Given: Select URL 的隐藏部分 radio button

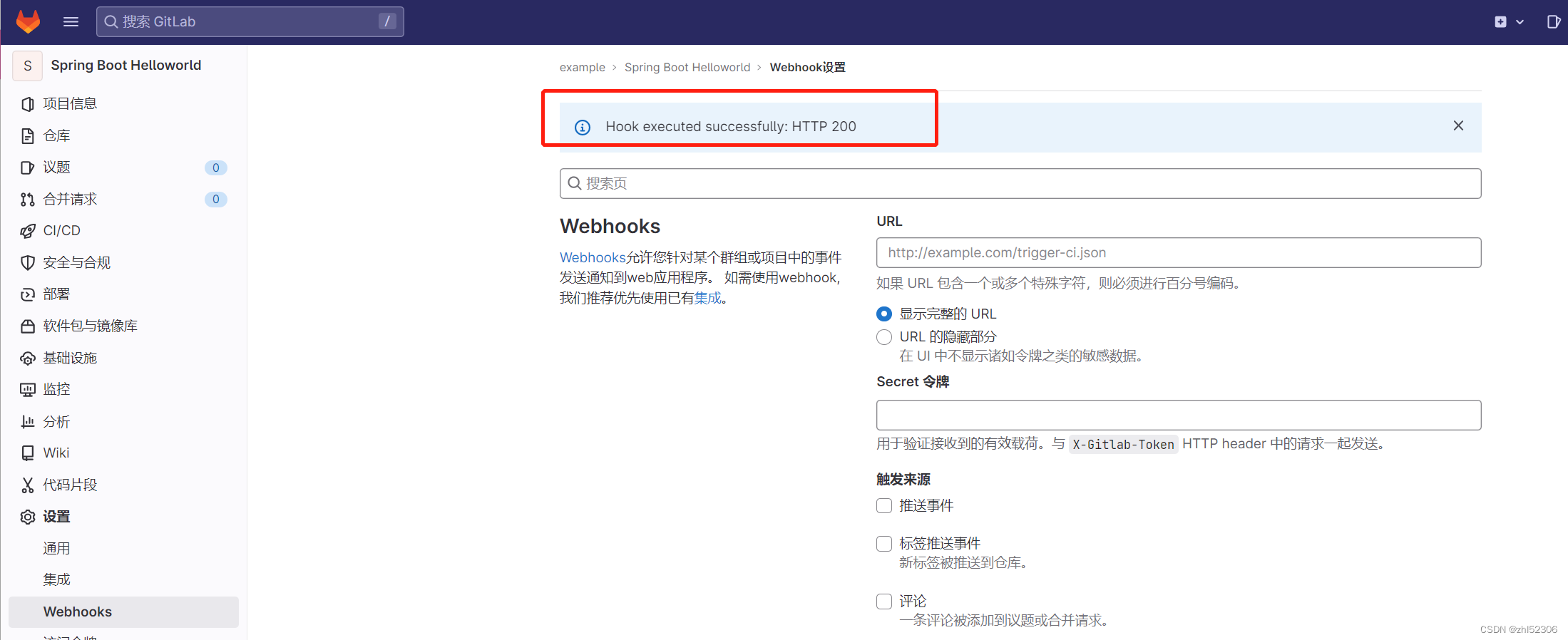Looking at the screenshot, I should coord(884,336).
